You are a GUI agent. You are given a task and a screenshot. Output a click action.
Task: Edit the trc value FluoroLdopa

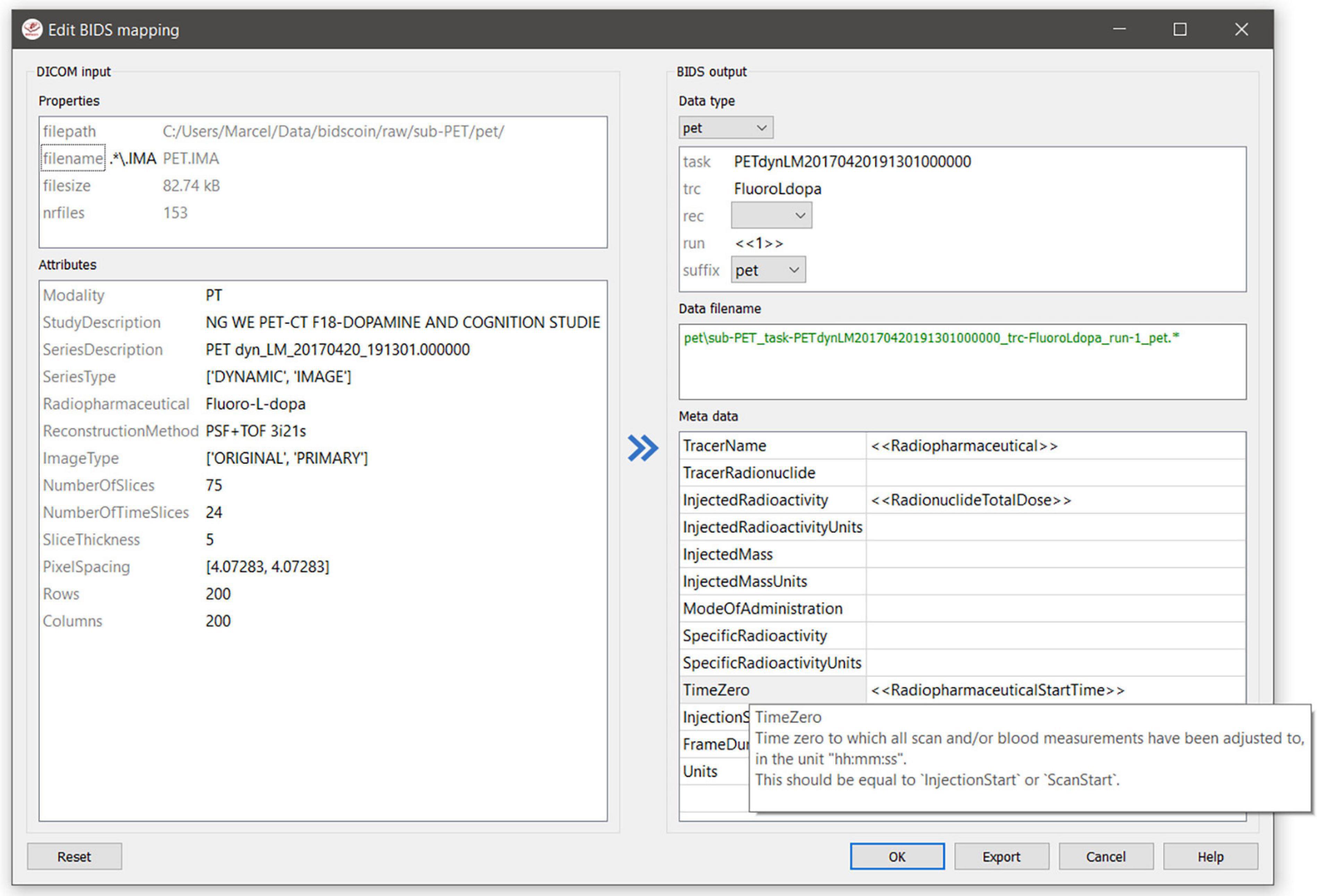778,189
